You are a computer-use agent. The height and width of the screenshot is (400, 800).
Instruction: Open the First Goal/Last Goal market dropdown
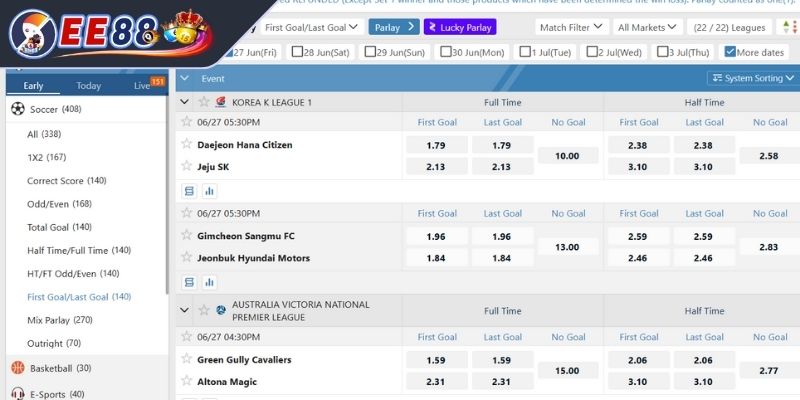point(312,28)
